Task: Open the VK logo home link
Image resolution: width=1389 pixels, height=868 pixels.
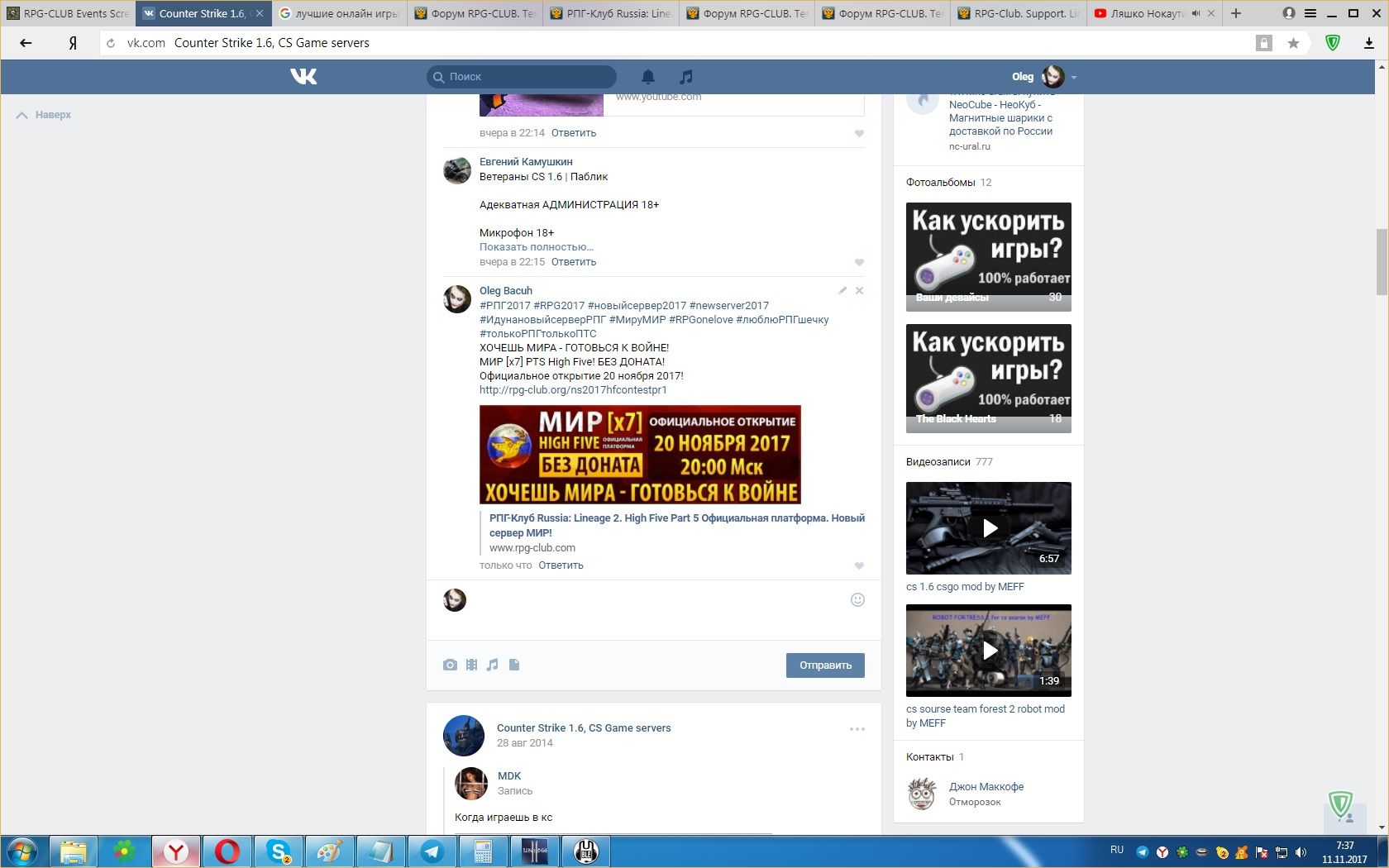Action: click(x=303, y=77)
